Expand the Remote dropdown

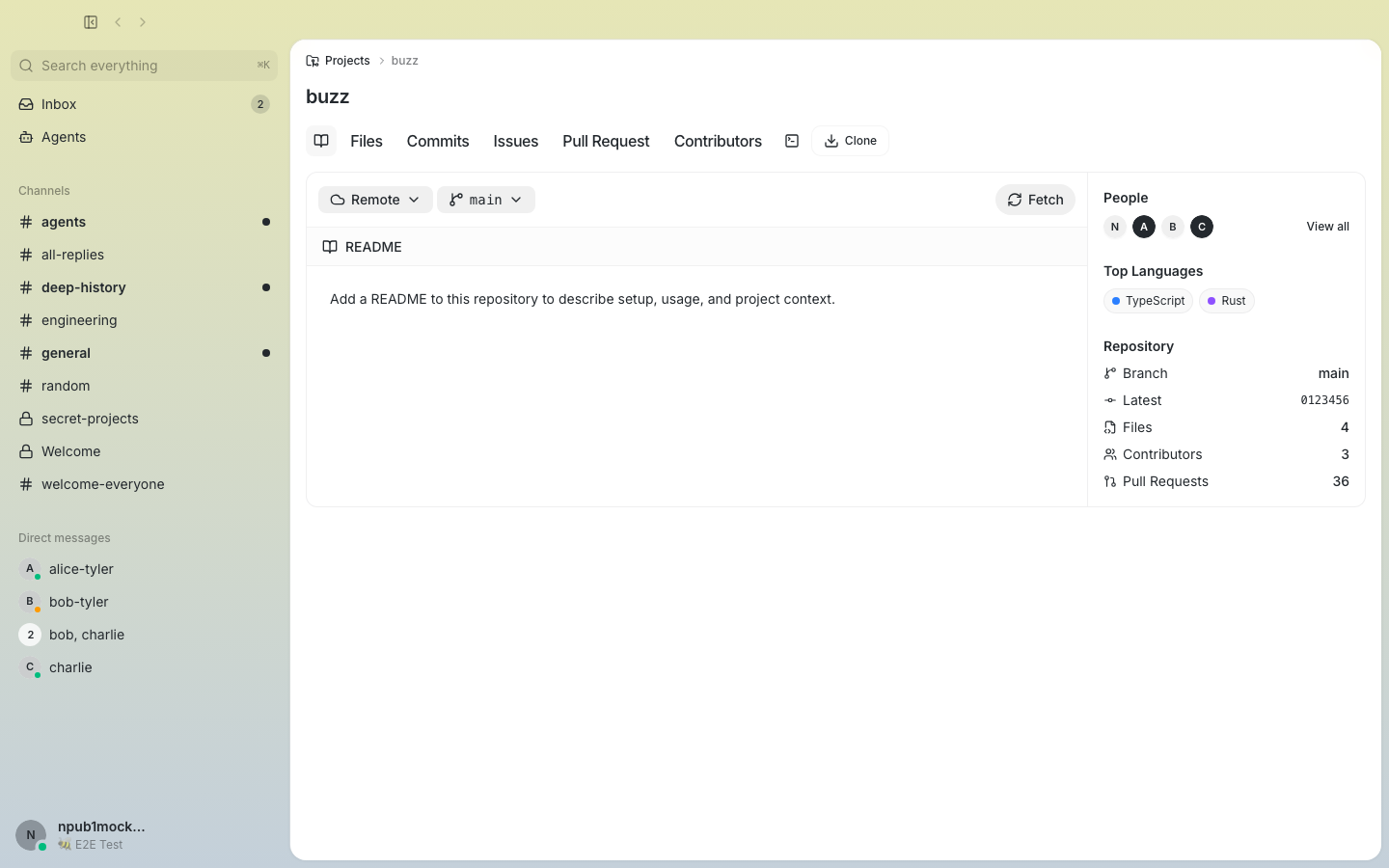pyautogui.click(x=375, y=200)
